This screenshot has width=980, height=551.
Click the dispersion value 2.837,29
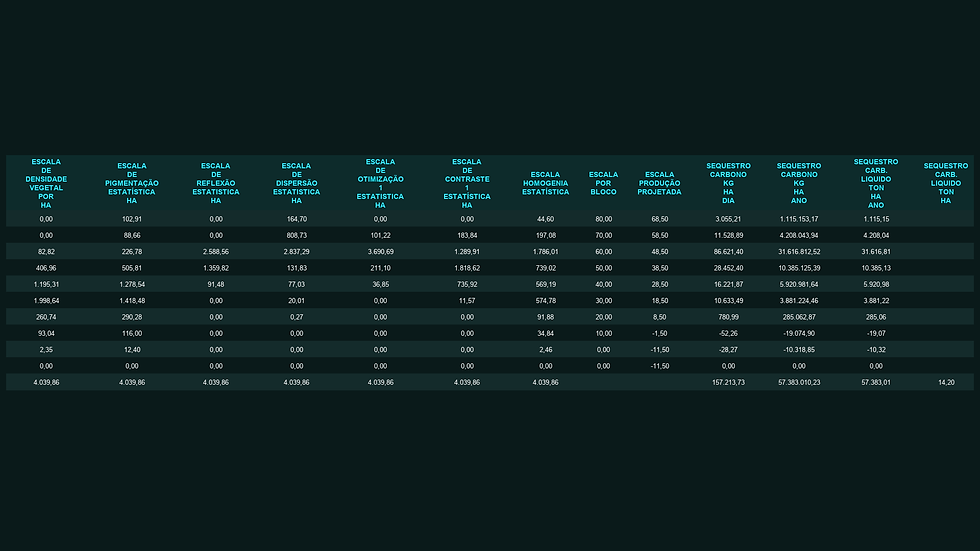pos(296,252)
